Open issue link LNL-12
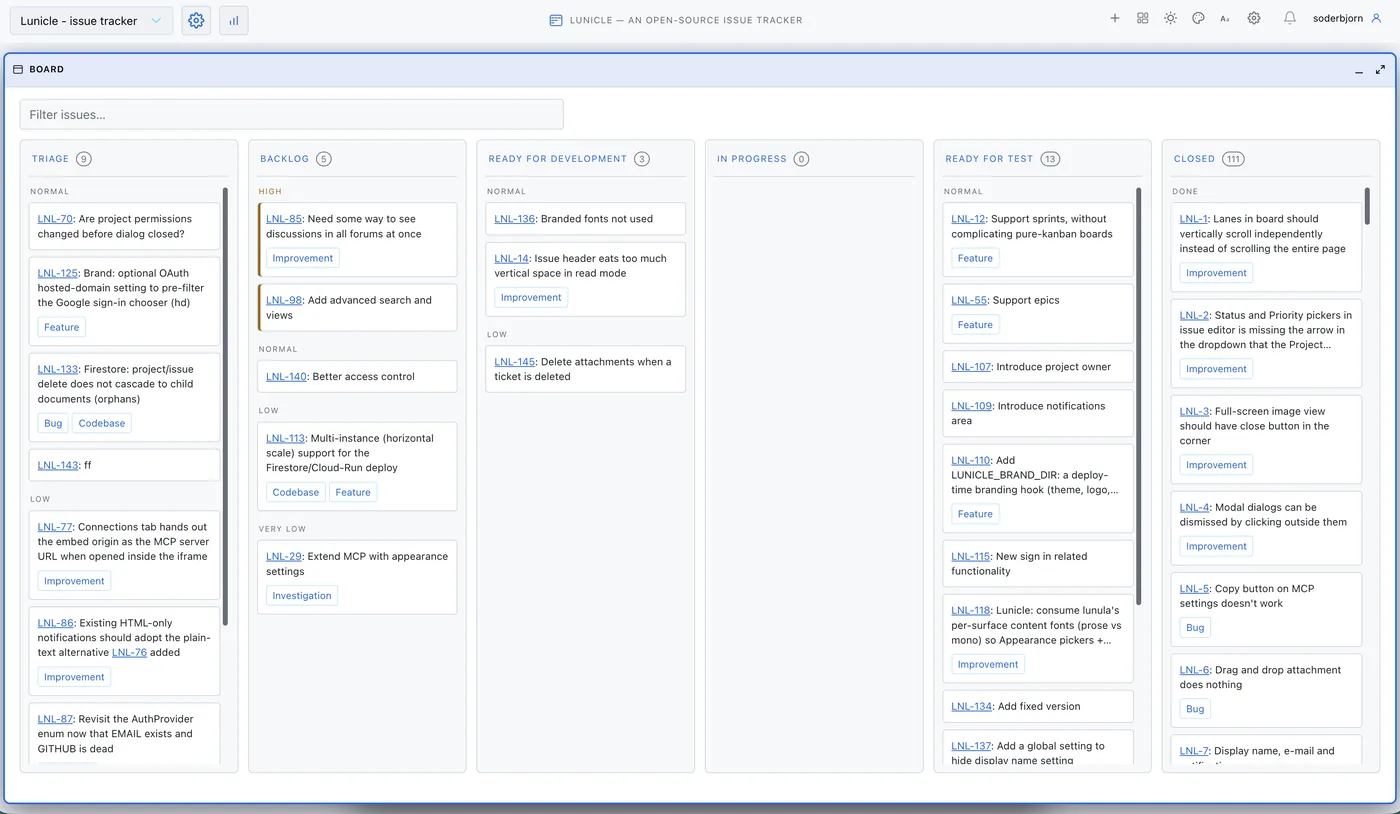Image resolution: width=1400 pixels, height=814 pixels. 969,219
